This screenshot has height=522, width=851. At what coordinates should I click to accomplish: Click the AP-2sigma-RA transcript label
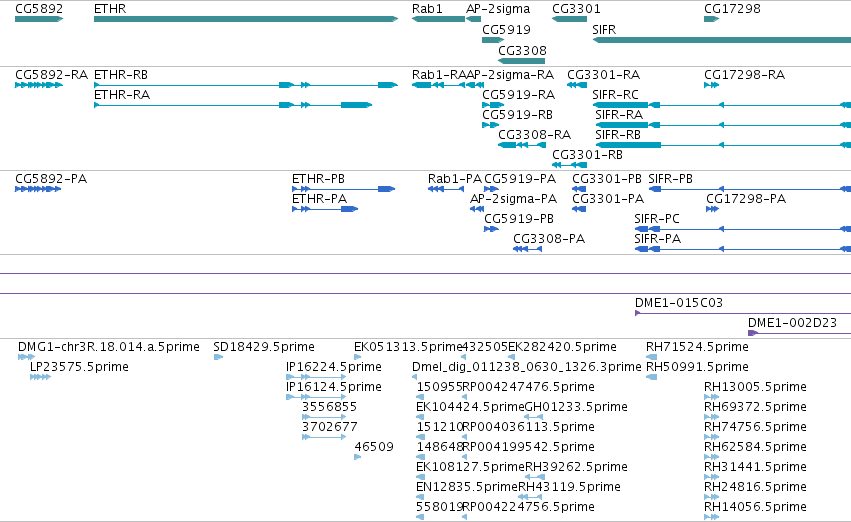tap(510, 74)
